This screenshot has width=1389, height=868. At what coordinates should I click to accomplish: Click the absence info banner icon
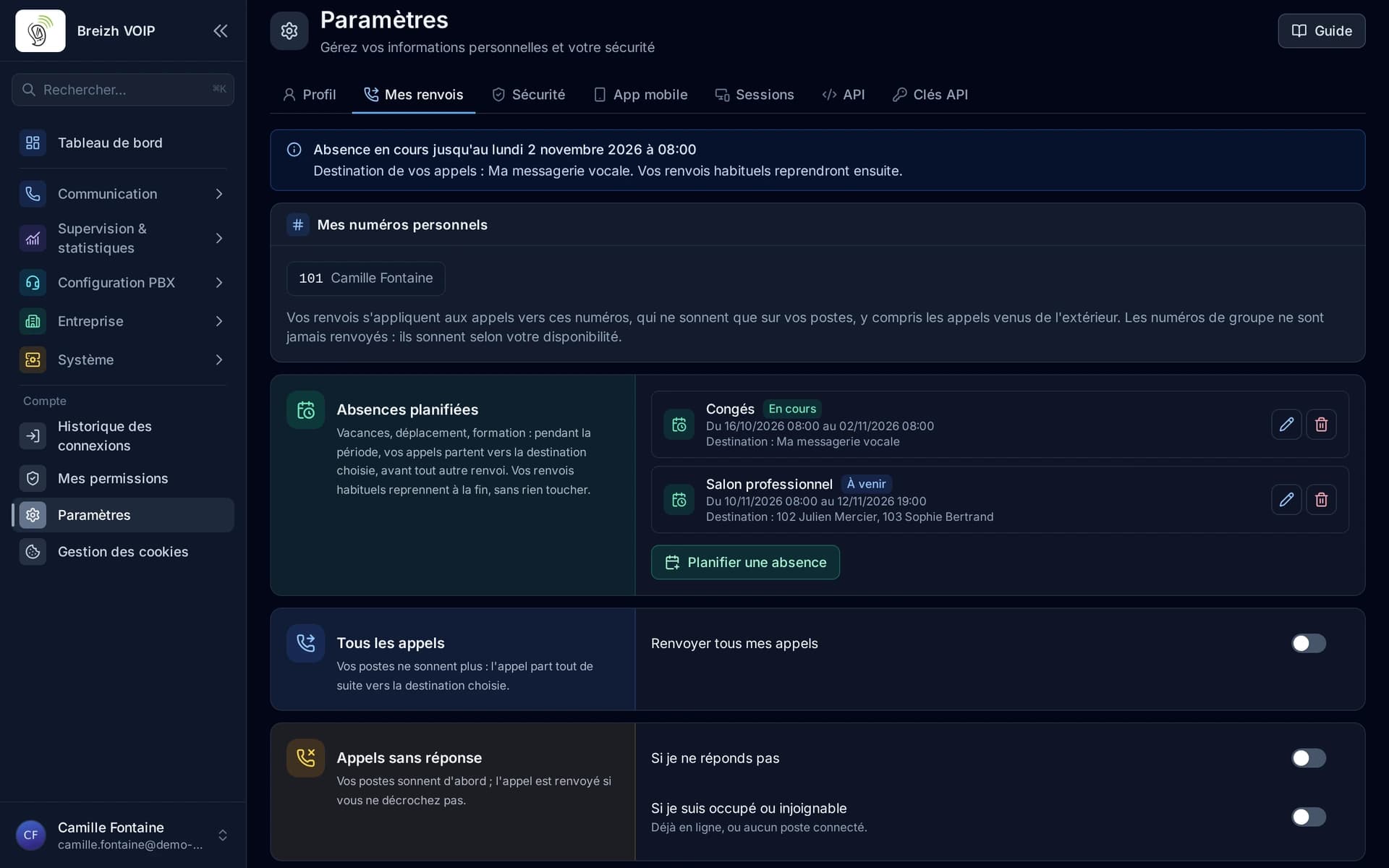294,150
